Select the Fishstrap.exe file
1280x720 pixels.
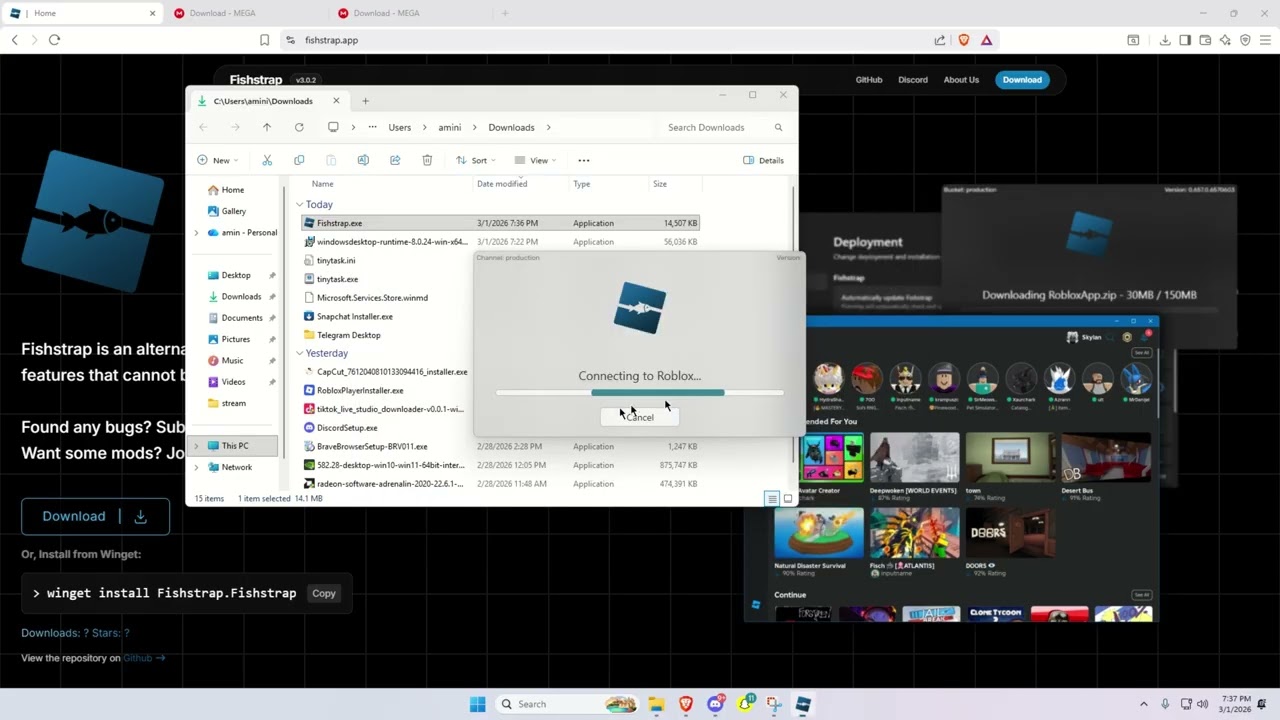pos(500,223)
